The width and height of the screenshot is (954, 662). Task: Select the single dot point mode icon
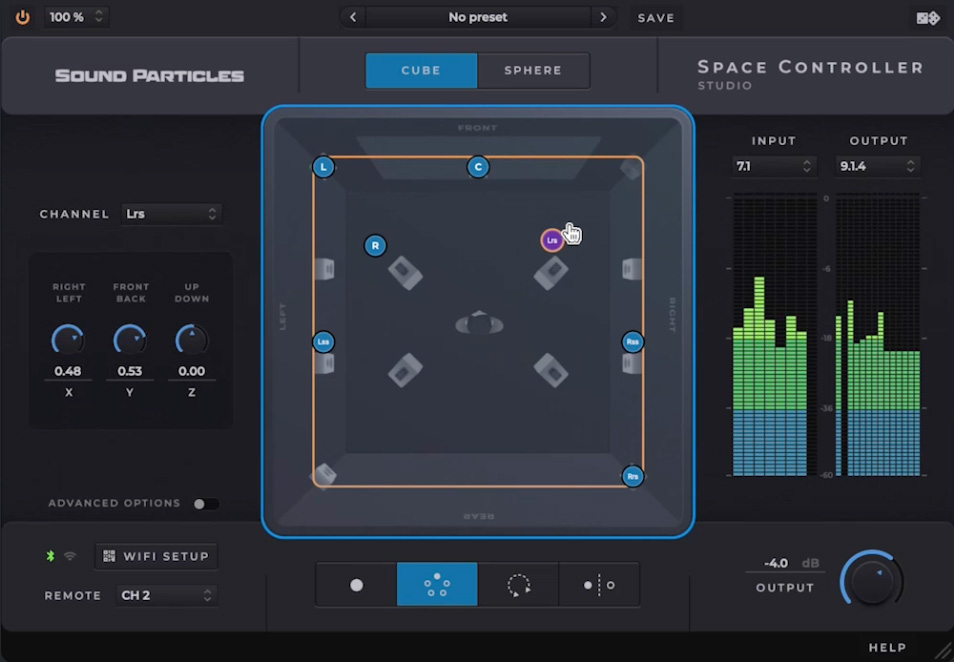click(x=357, y=585)
